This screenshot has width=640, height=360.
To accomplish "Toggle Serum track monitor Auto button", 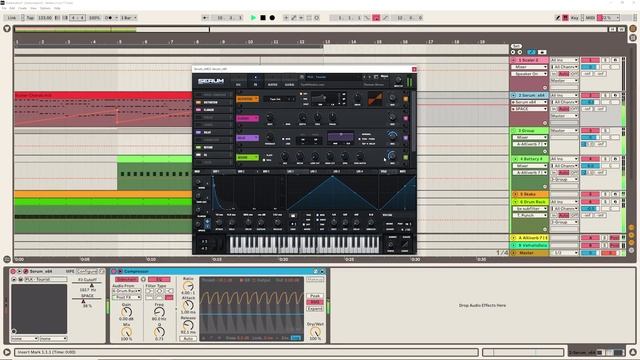I will [564, 109].
